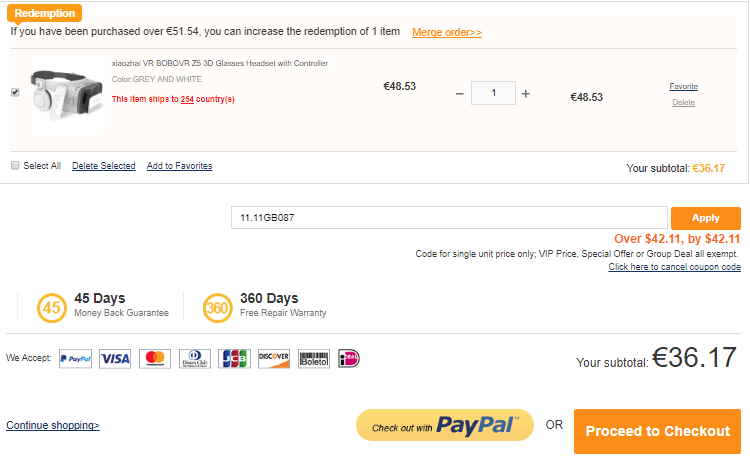Apply the coupon code

706,218
